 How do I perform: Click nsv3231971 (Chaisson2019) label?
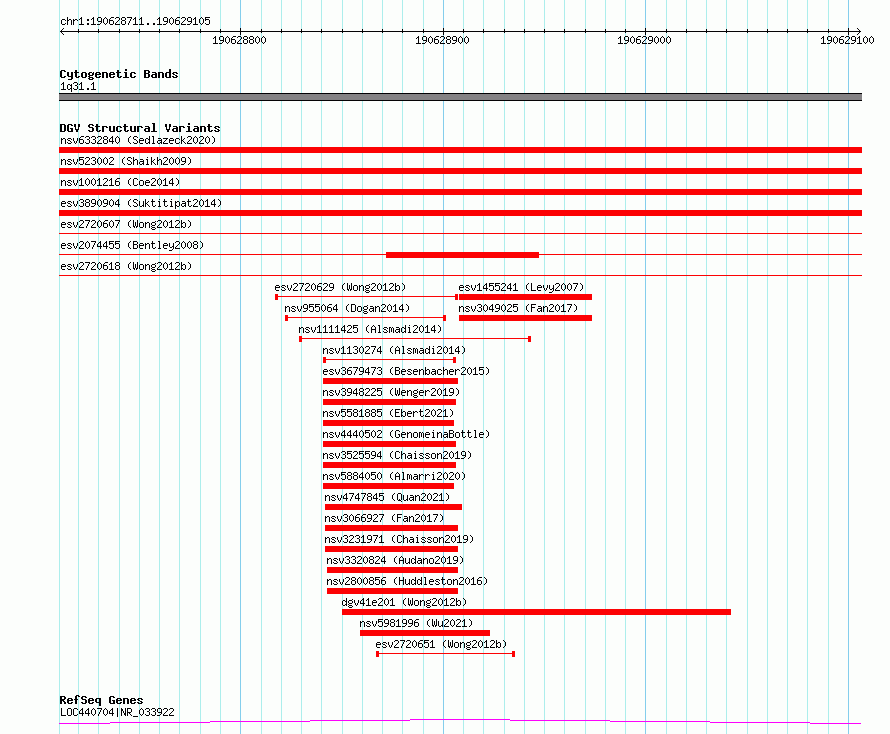point(399,539)
